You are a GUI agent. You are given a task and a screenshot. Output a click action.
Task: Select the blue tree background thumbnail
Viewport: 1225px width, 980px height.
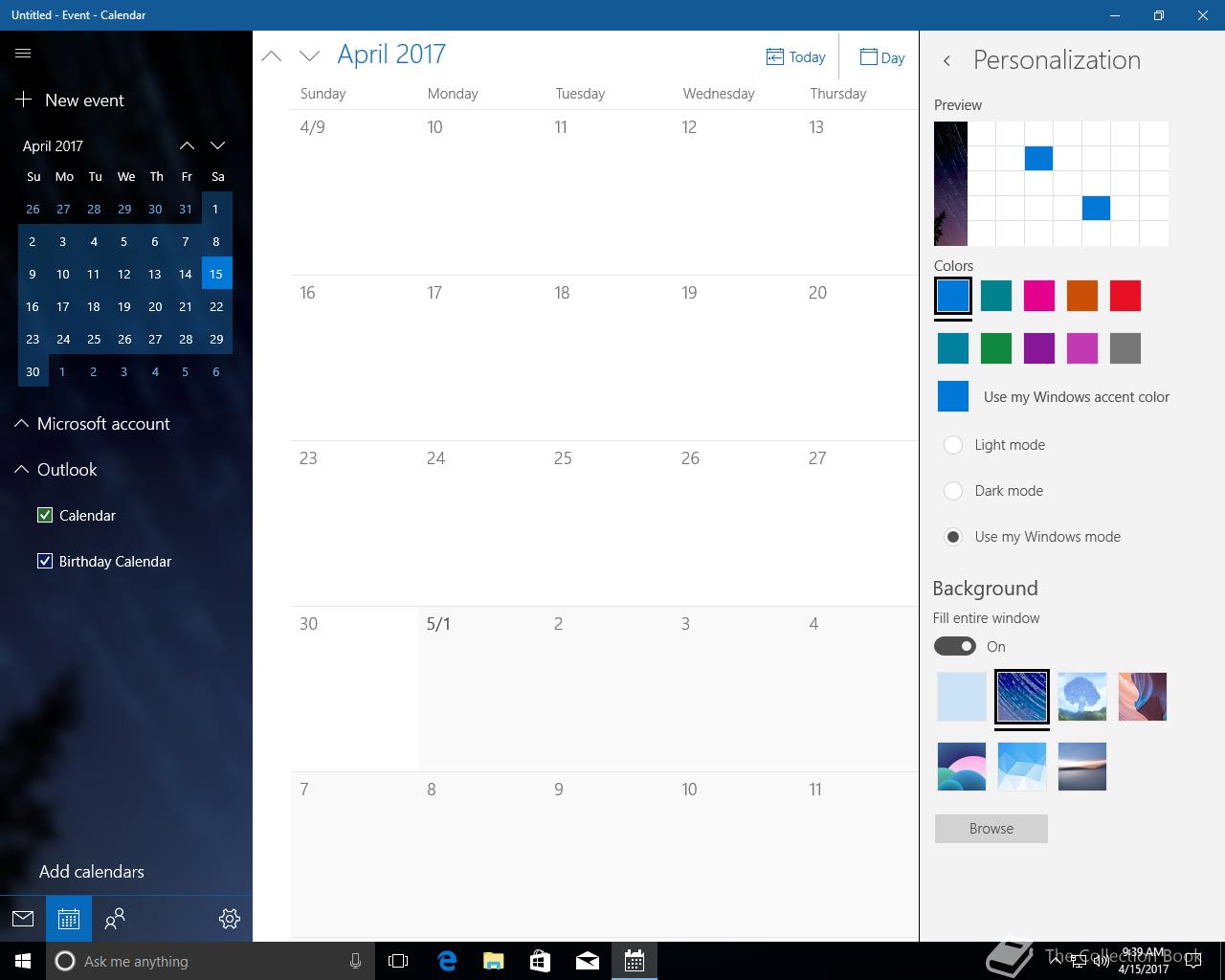tap(1082, 697)
